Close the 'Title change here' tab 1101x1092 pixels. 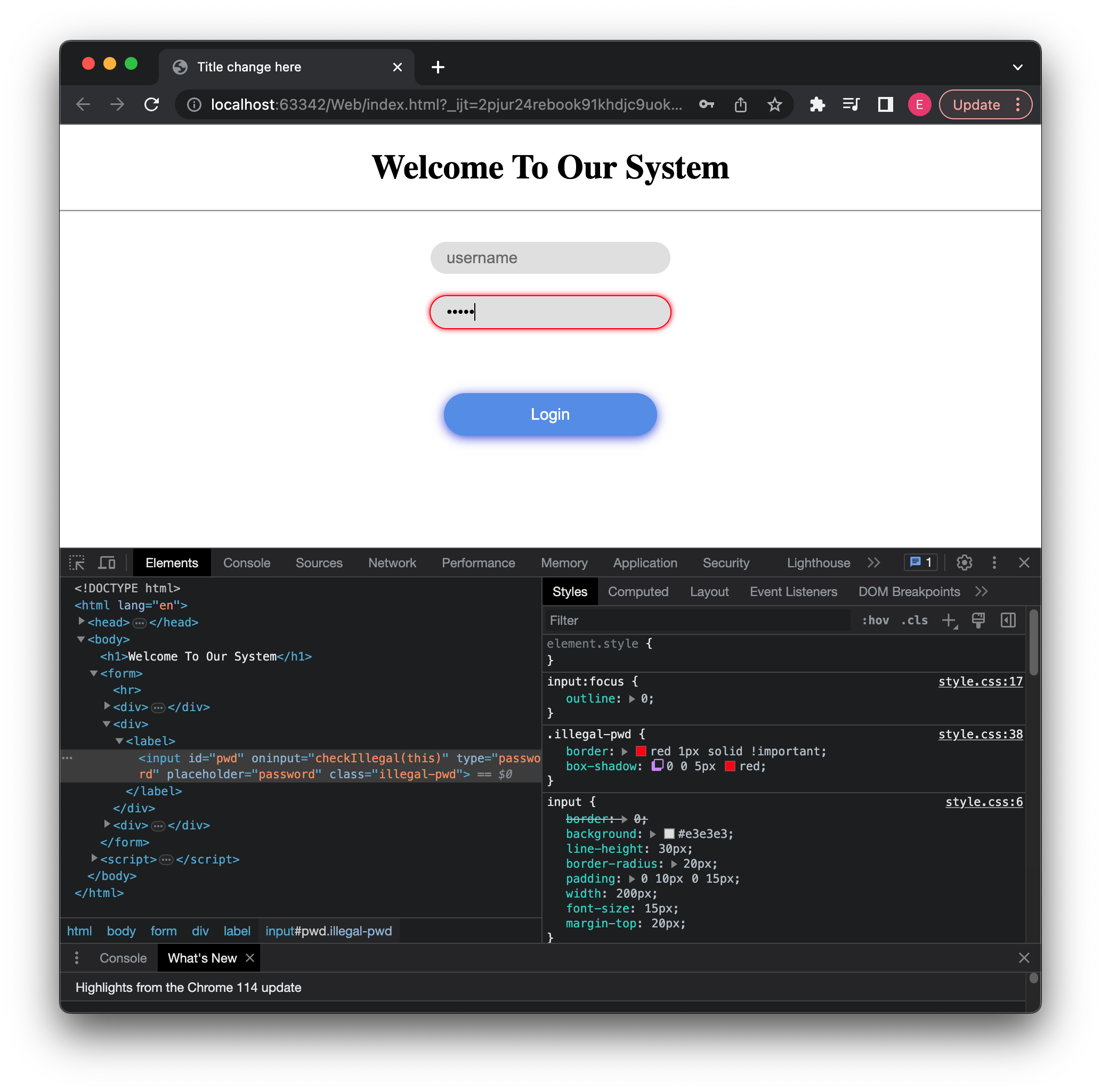pyautogui.click(x=397, y=67)
